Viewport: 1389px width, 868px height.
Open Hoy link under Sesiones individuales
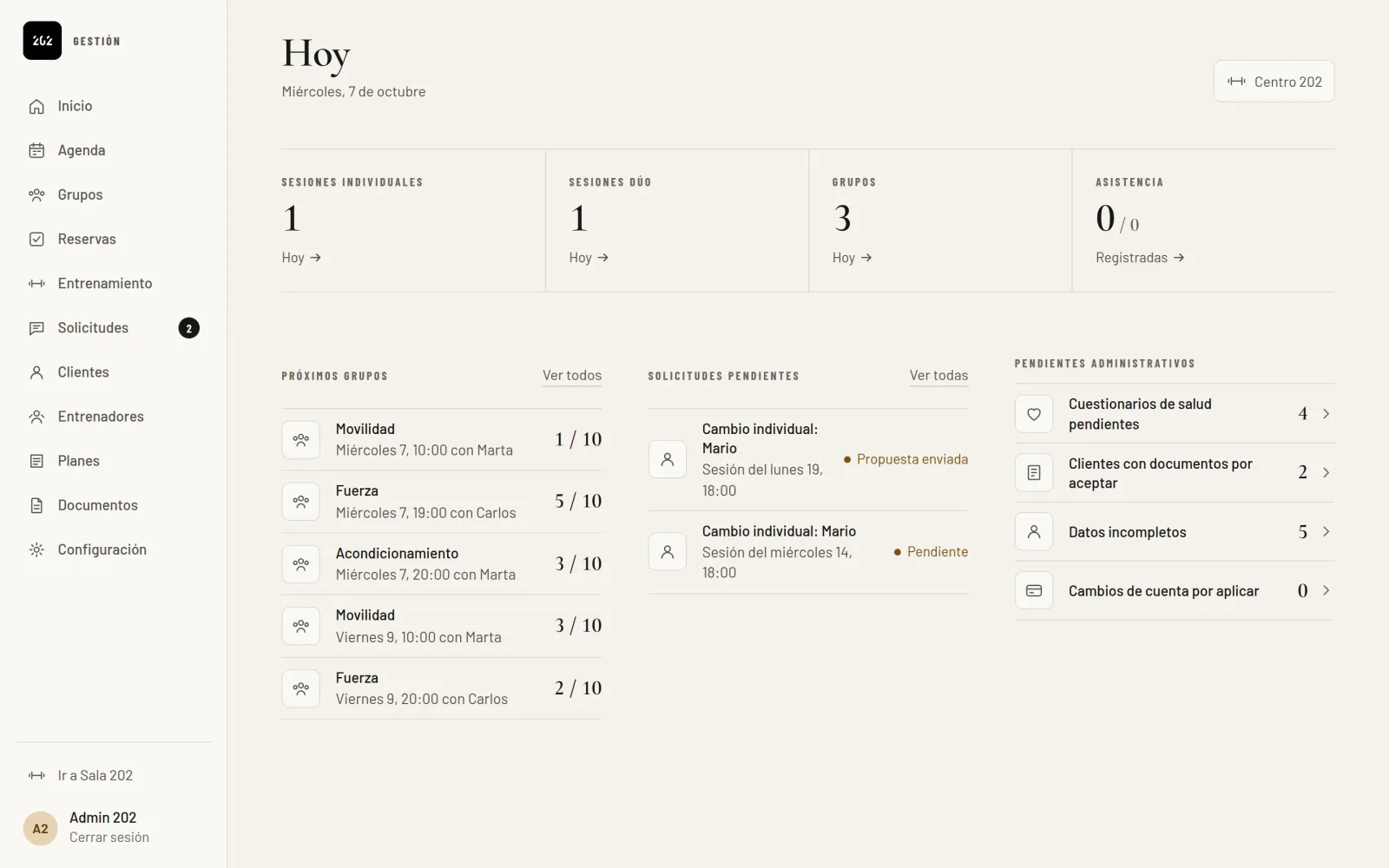pyautogui.click(x=301, y=258)
